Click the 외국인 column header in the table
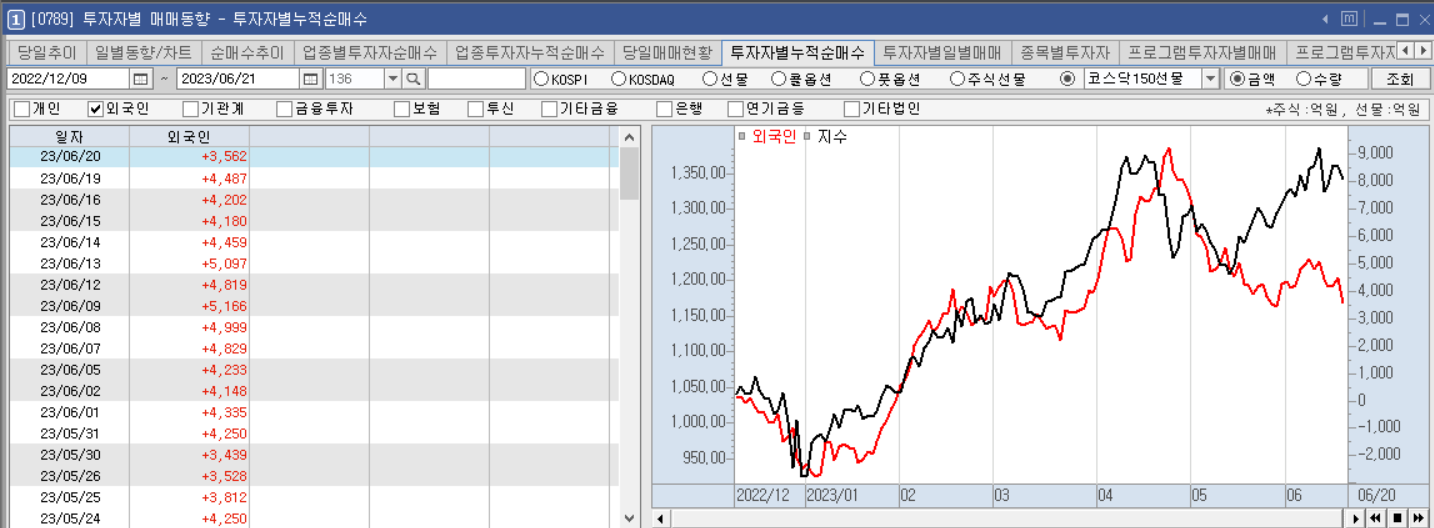1434x528 pixels. coord(189,137)
